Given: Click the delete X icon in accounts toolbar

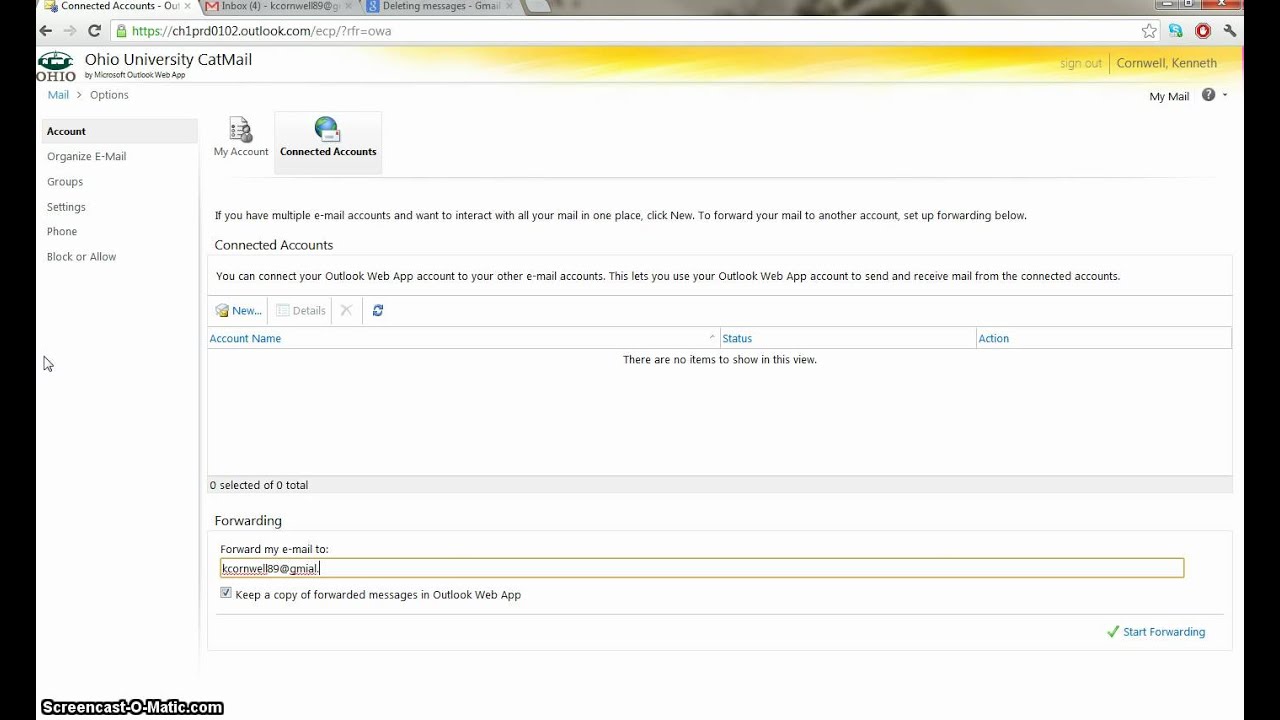Looking at the screenshot, I should [x=346, y=310].
